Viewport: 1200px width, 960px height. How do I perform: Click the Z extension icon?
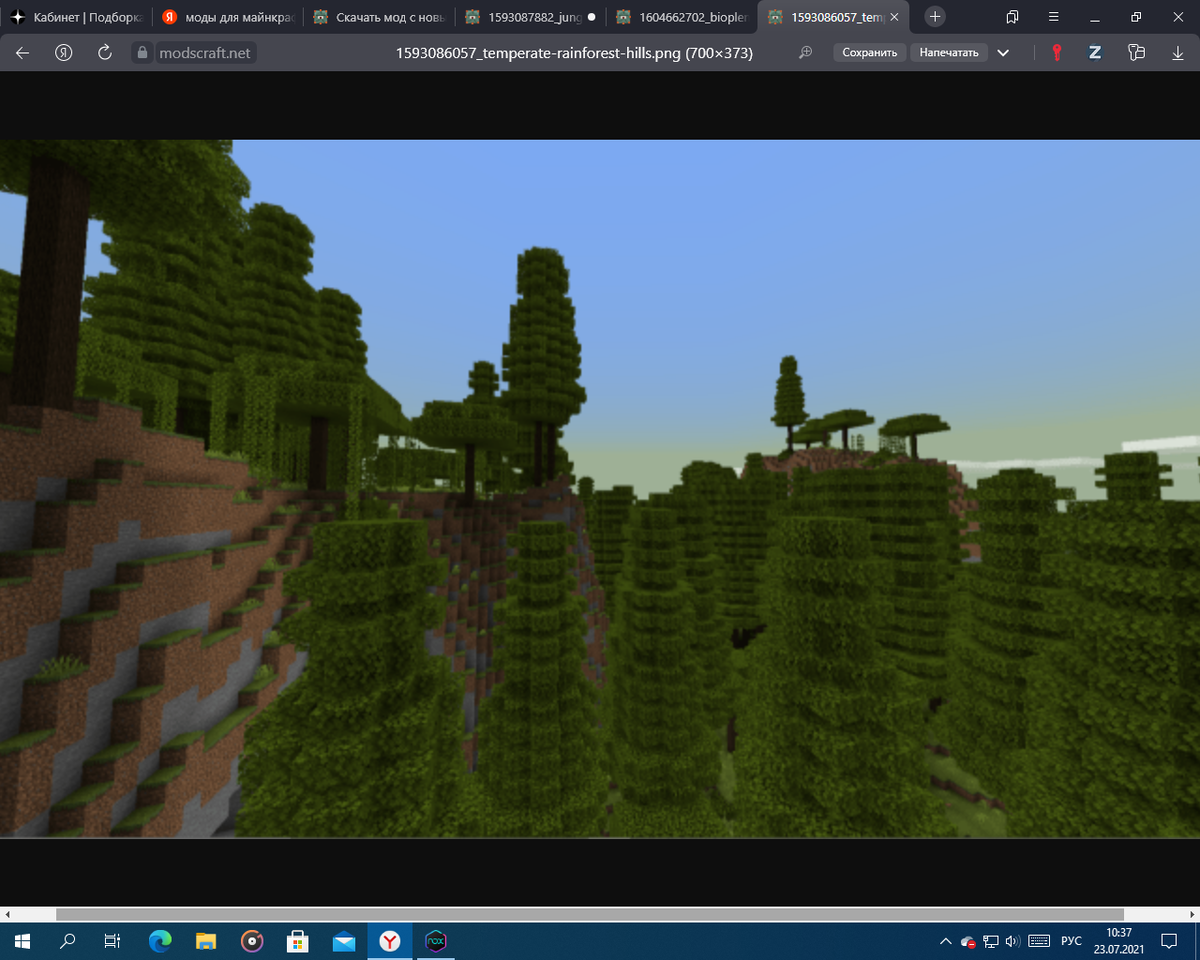coord(1095,53)
